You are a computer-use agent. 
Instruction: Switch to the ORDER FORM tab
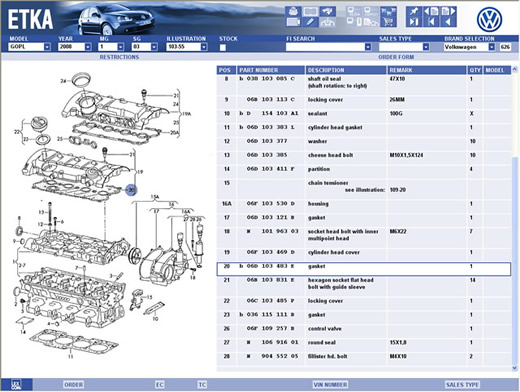pyautogui.click(x=396, y=57)
